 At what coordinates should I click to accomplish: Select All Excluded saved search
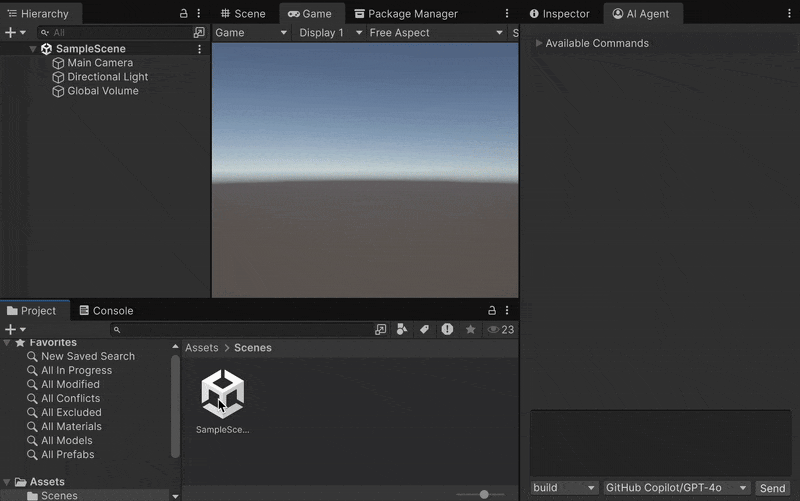point(71,412)
